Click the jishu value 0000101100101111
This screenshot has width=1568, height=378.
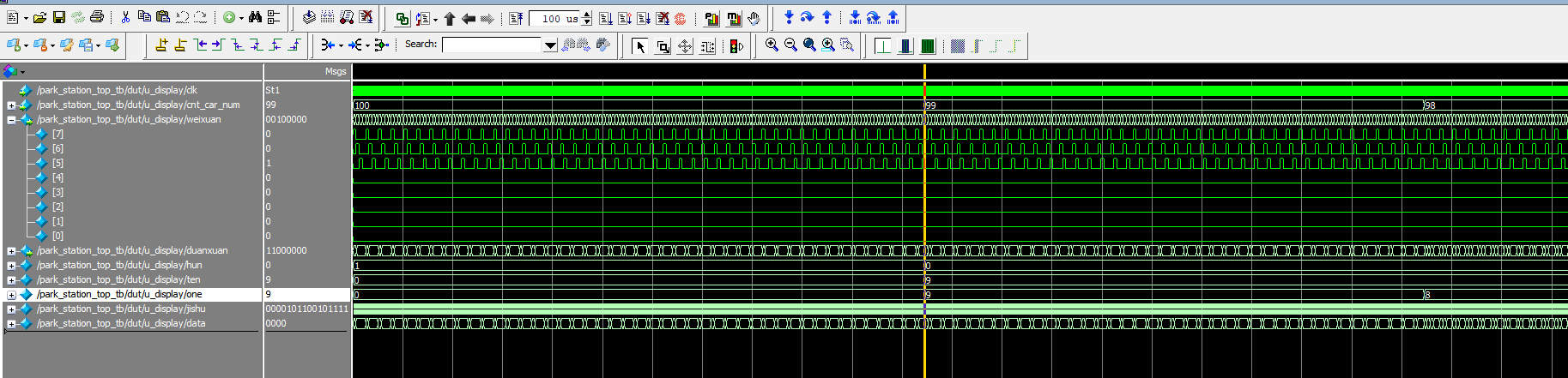307,309
